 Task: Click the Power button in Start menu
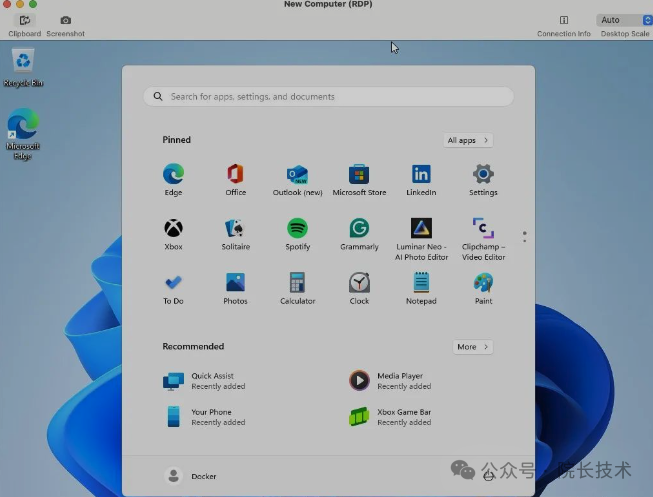(x=489, y=476)
